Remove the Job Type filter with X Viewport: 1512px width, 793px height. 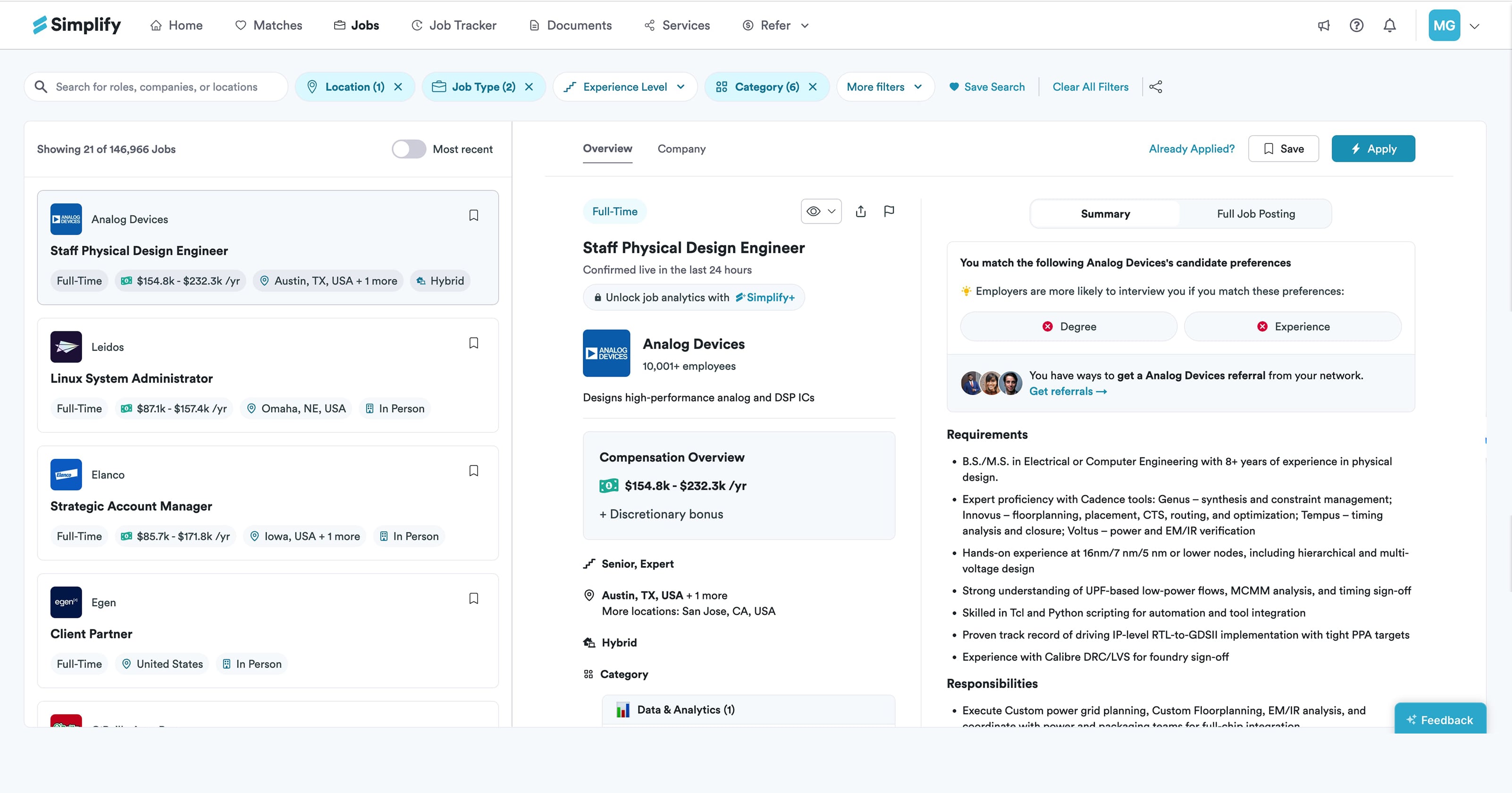529,87
